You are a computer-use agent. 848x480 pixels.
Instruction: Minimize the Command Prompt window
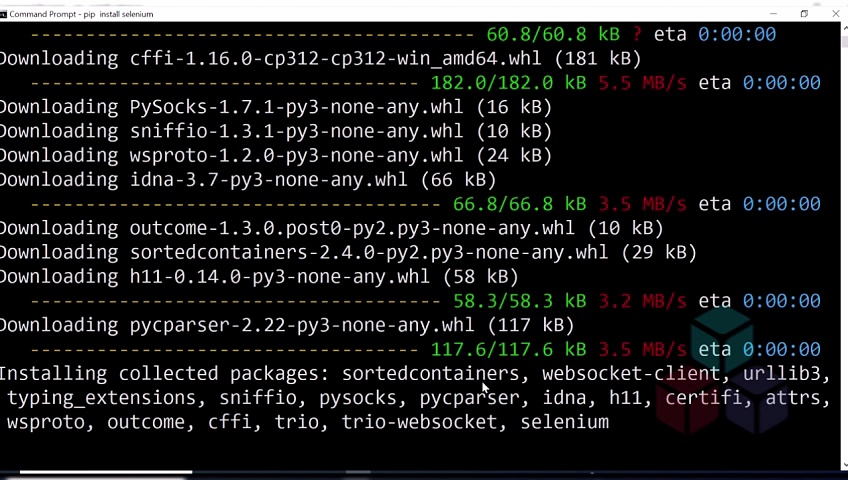pos(773,14)
